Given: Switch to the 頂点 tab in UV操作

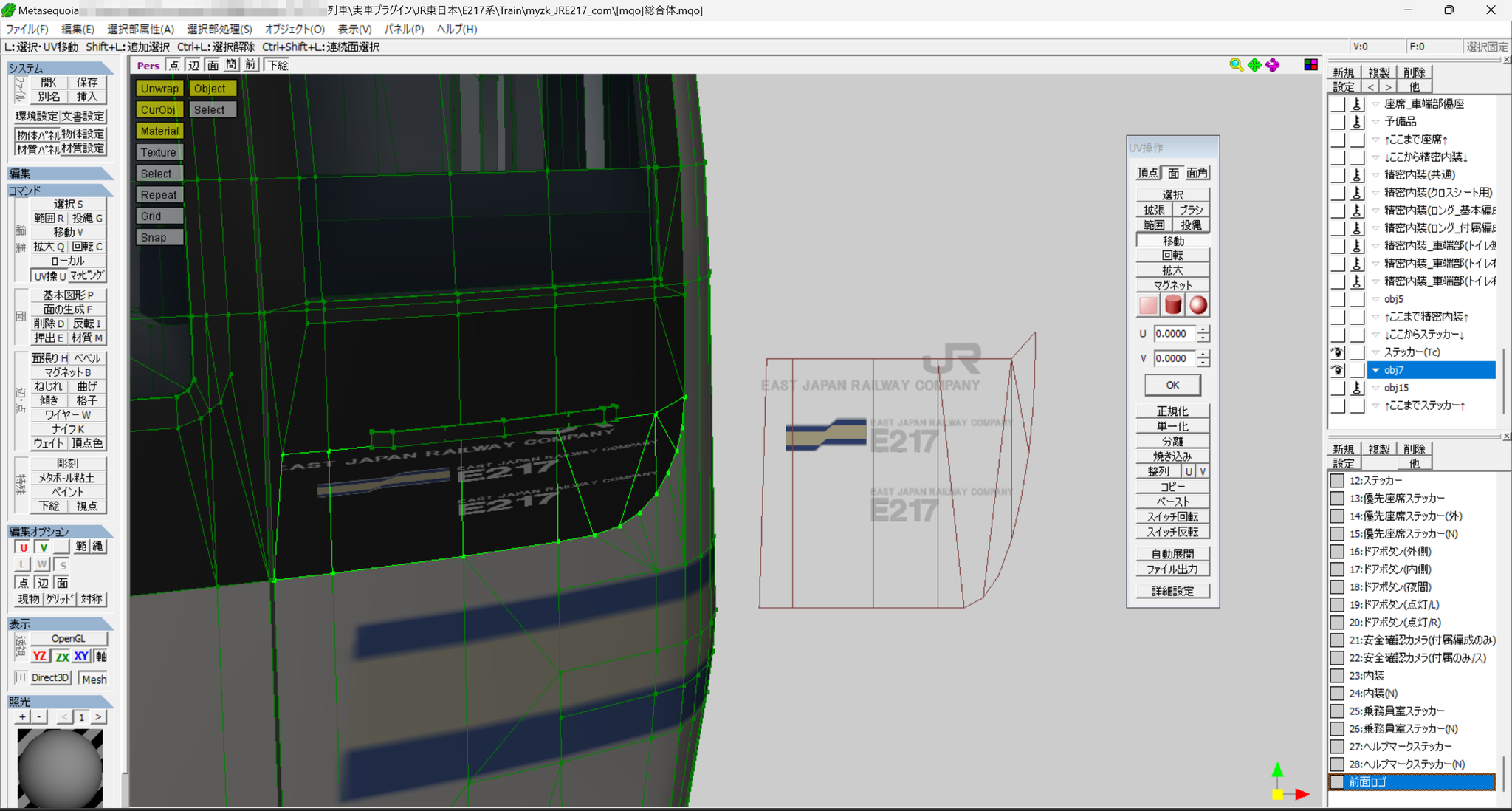Looking at the screenshot, I should click(x=1148, y=173).
